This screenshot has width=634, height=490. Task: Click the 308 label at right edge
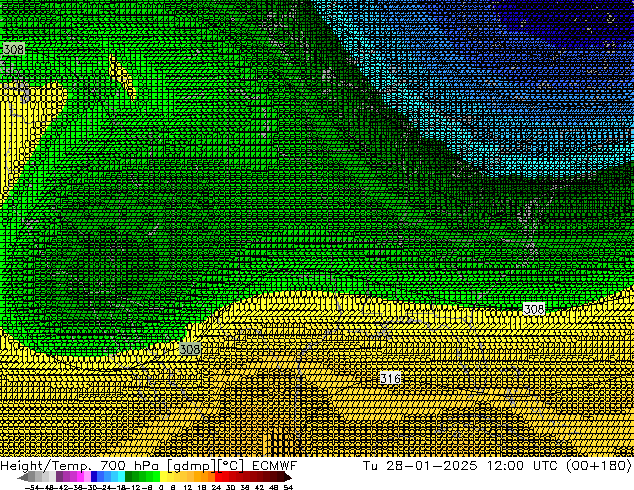[534, 309]
